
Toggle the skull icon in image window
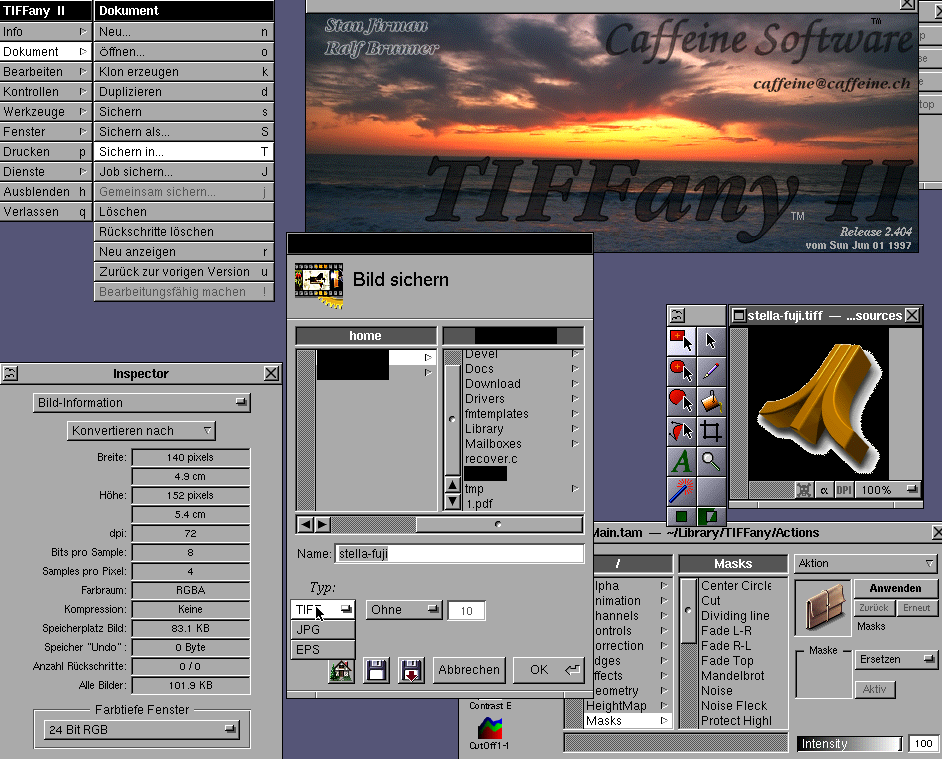(804, 490)
